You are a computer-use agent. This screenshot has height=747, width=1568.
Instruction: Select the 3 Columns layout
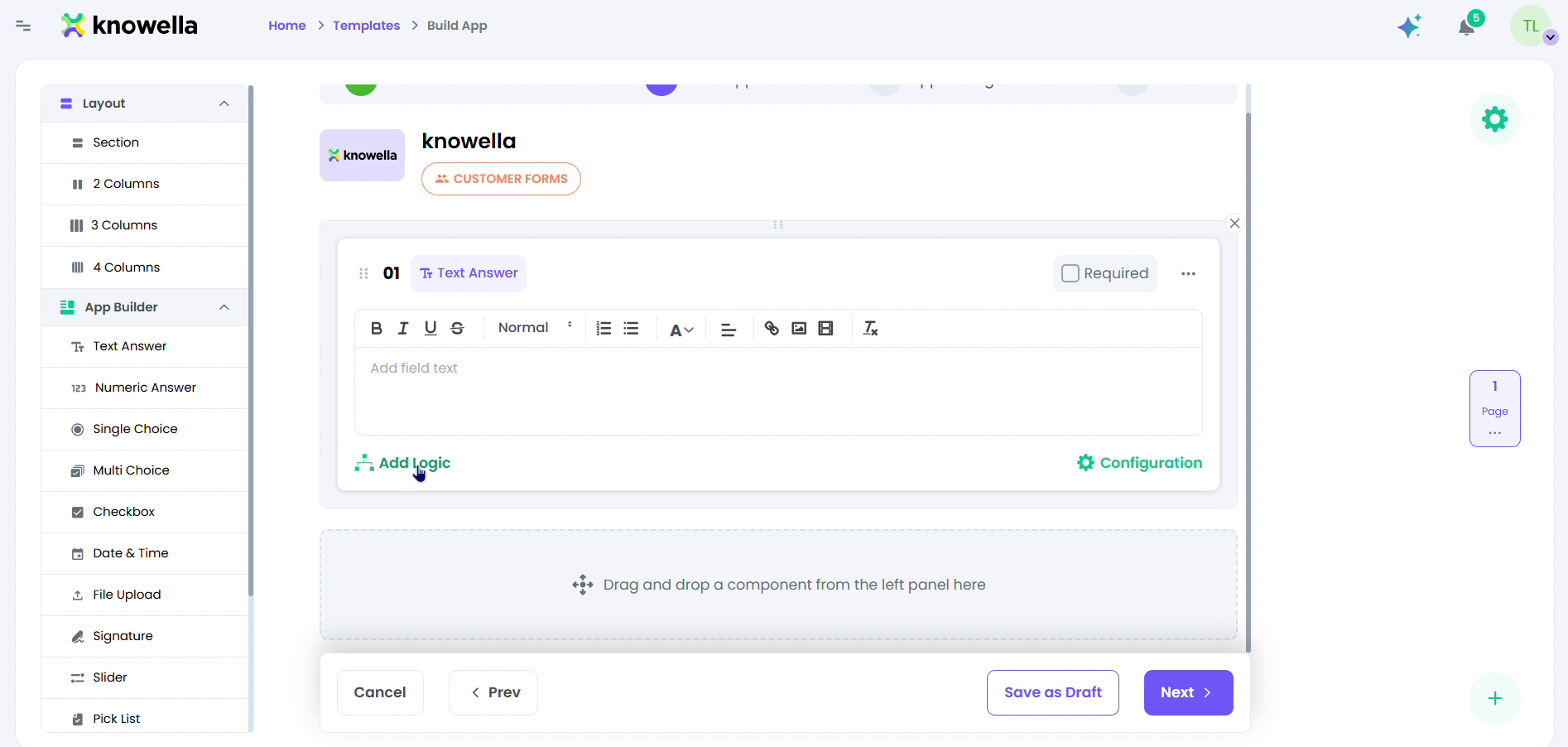pos(145,225)
